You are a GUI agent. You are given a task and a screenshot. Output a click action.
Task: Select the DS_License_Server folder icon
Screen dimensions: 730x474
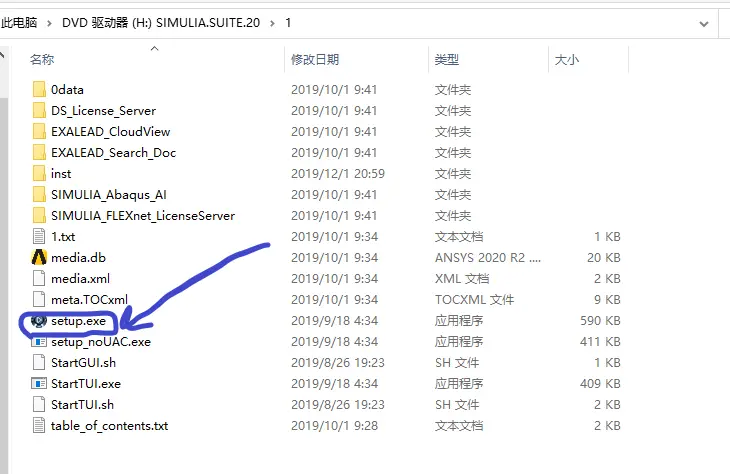(39, 110)
